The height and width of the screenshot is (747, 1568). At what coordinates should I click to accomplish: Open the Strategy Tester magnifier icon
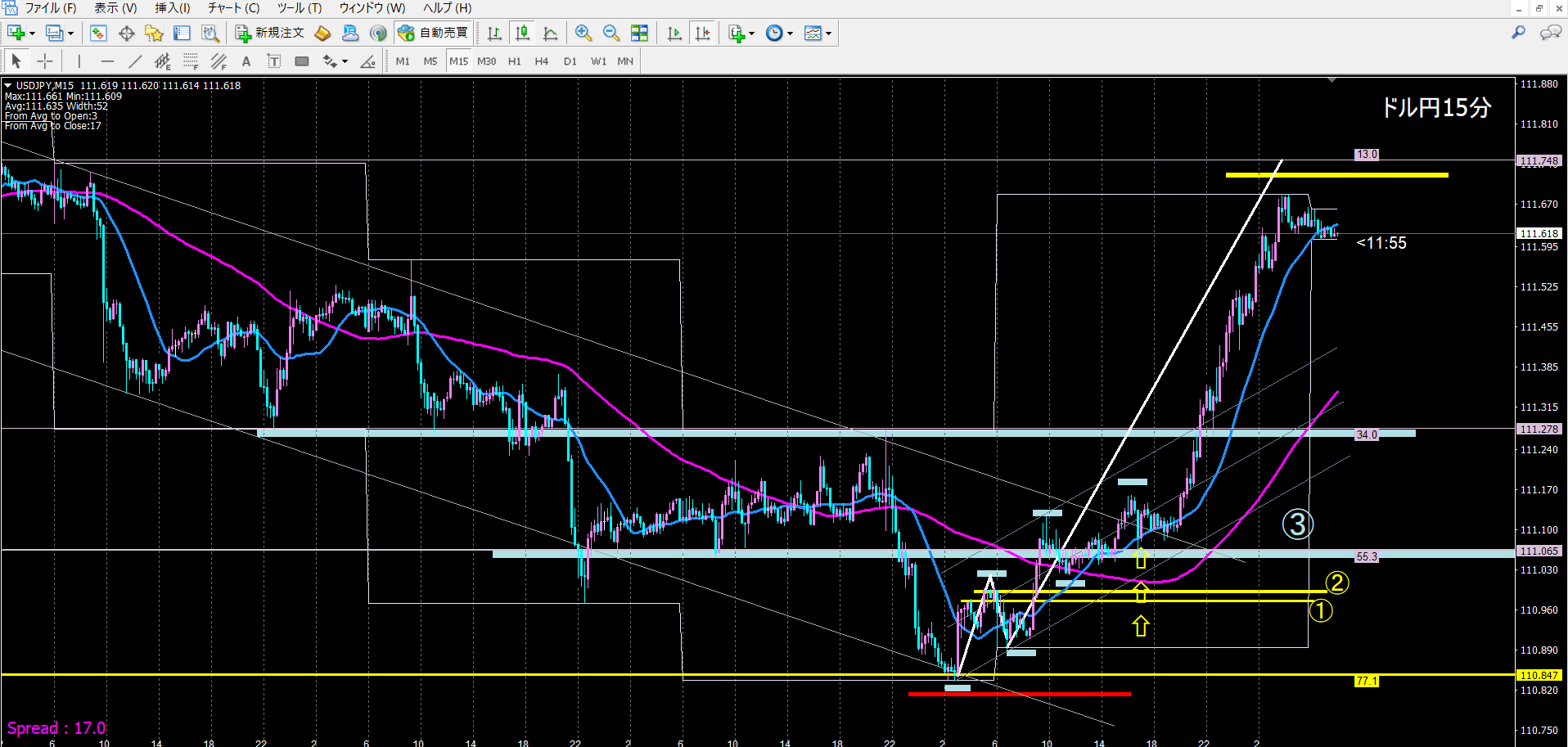[x=210, y=34]
